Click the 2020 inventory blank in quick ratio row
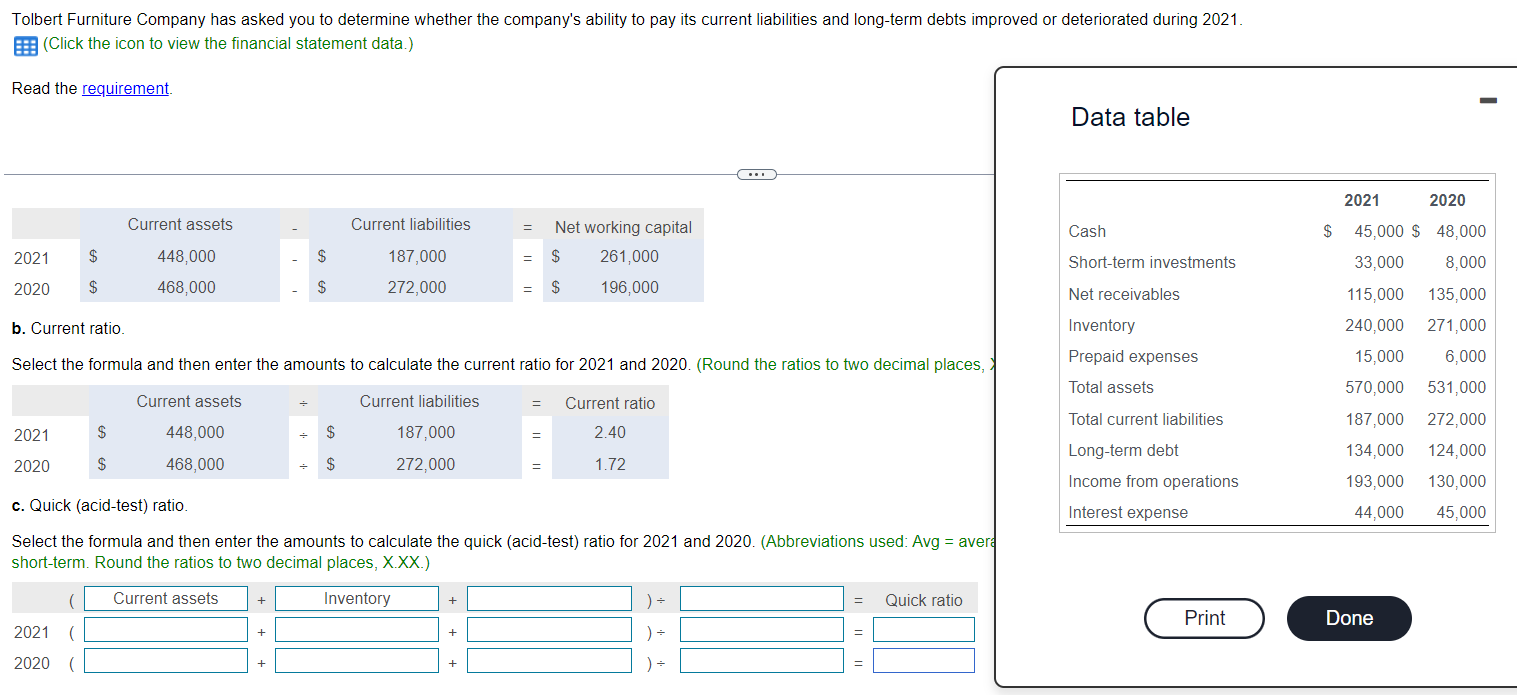This screenshot has width=1517, height=695. tap(356, 660)
